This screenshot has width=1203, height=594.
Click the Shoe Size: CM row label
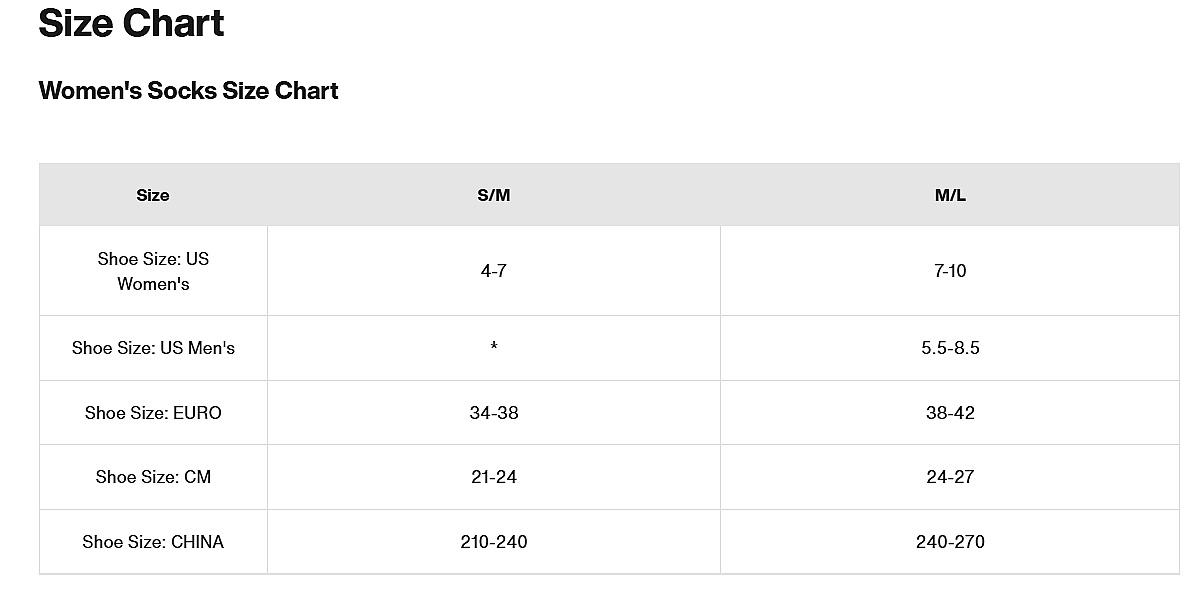pyautogui.click(x=153, y=477)
